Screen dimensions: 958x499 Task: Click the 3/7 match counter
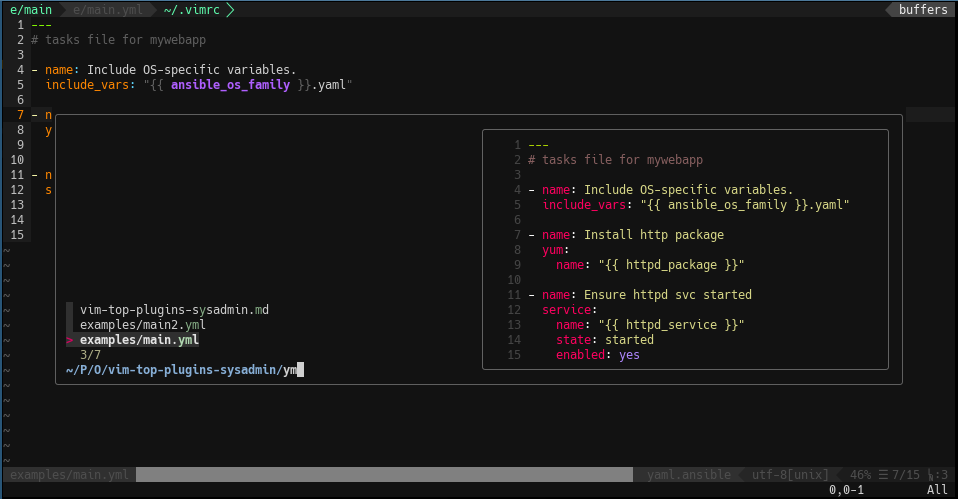[x=90, y=355]
